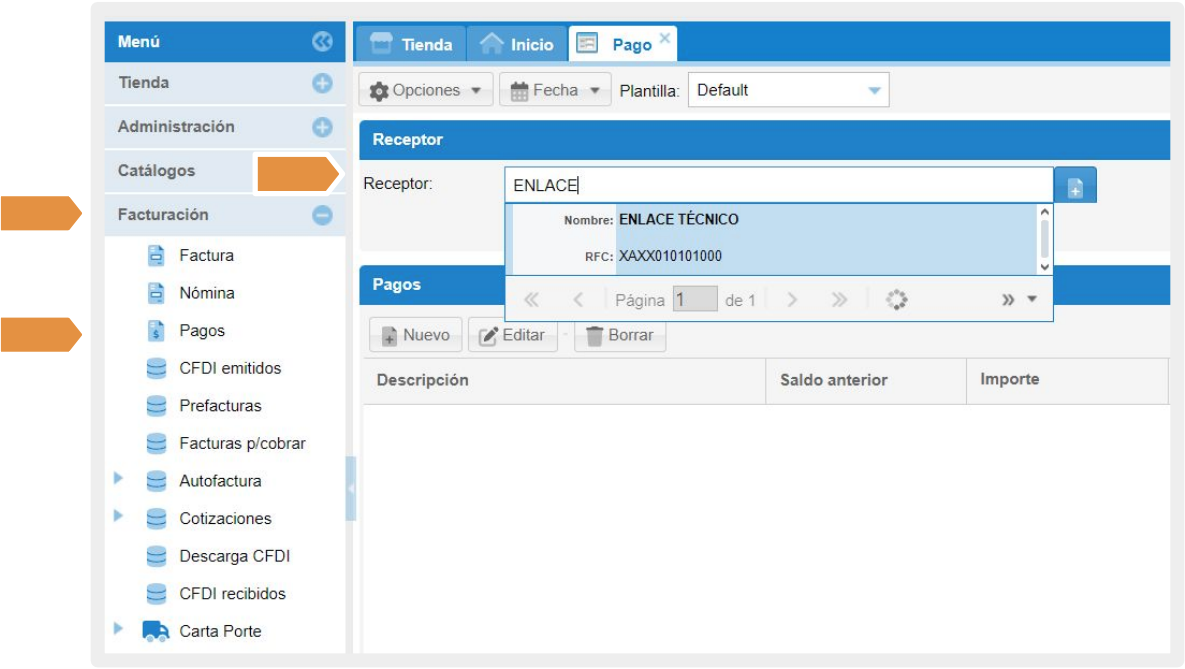1185x669 pixels.
Task: Open the CFDI emitidos list
Action: click(x=230, y=369)
